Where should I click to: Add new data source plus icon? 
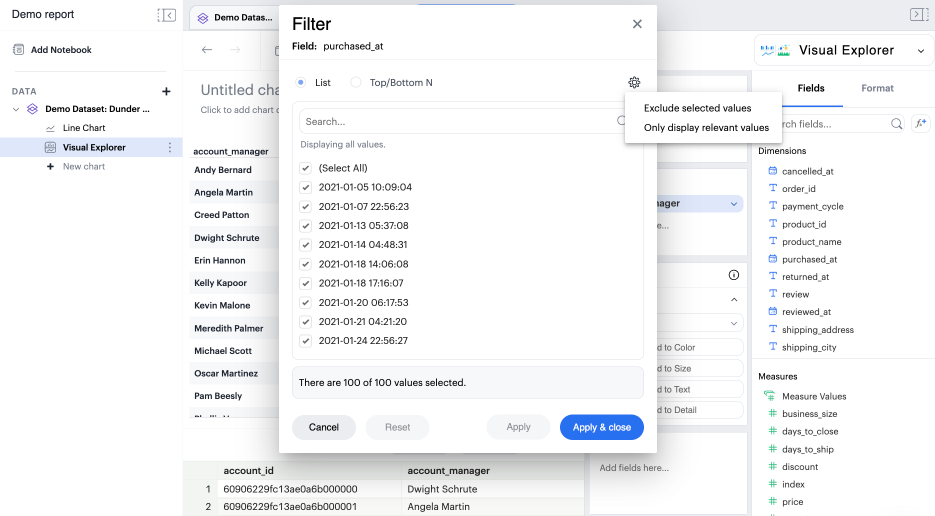pyautogui.click(x=166, y=91)
